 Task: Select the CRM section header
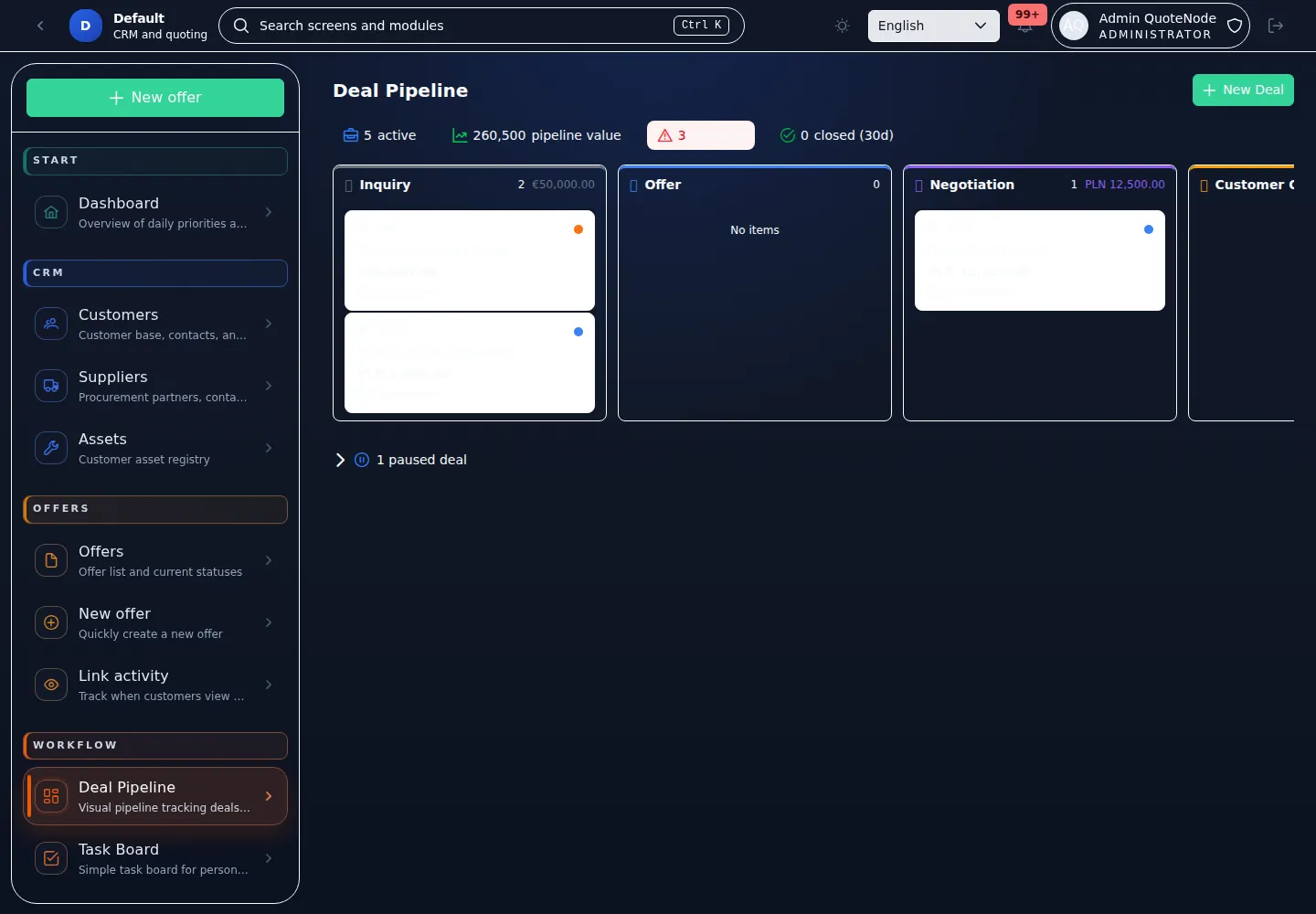pos(155,273)
